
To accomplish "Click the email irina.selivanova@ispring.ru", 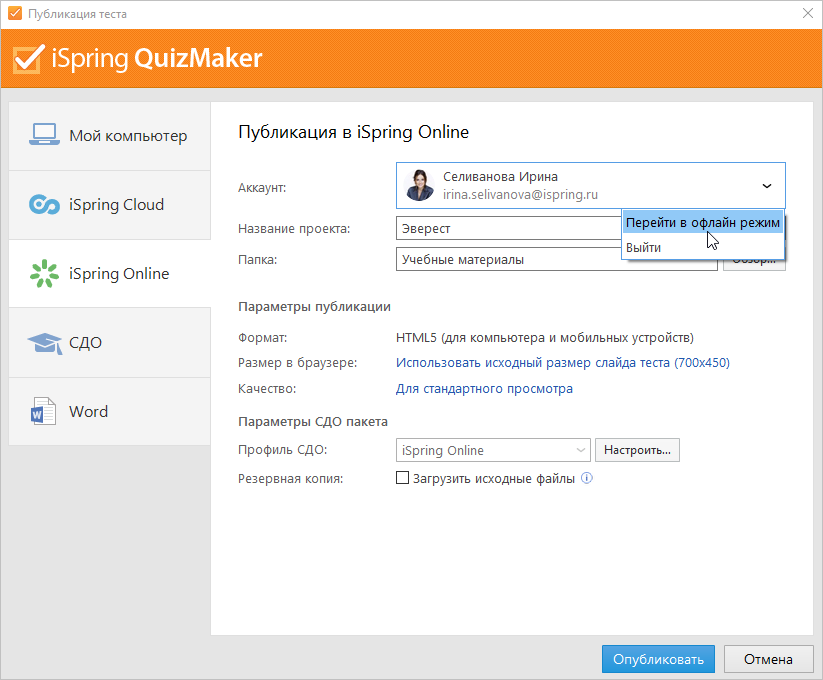I will tap(520, 195).
